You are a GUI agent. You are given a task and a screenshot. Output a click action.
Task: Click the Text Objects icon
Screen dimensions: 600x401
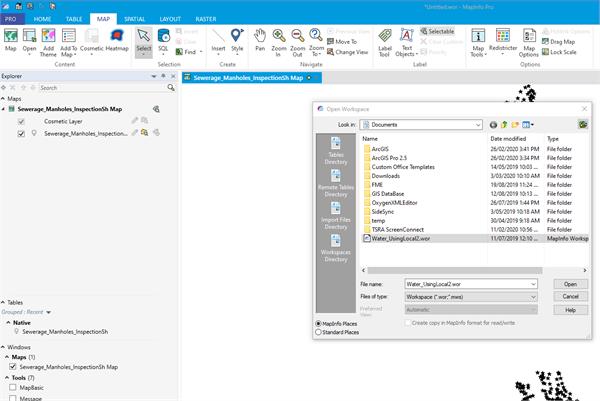(x=406, y=42)
